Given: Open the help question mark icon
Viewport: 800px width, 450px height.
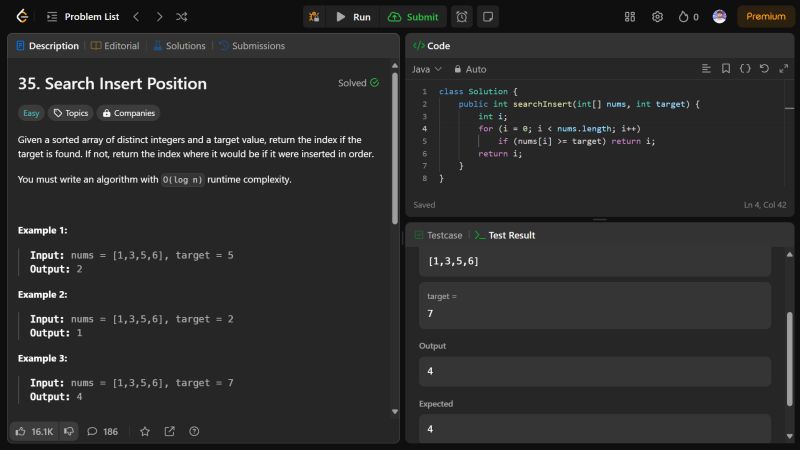Looking at the screenshot, I should 194,432.
